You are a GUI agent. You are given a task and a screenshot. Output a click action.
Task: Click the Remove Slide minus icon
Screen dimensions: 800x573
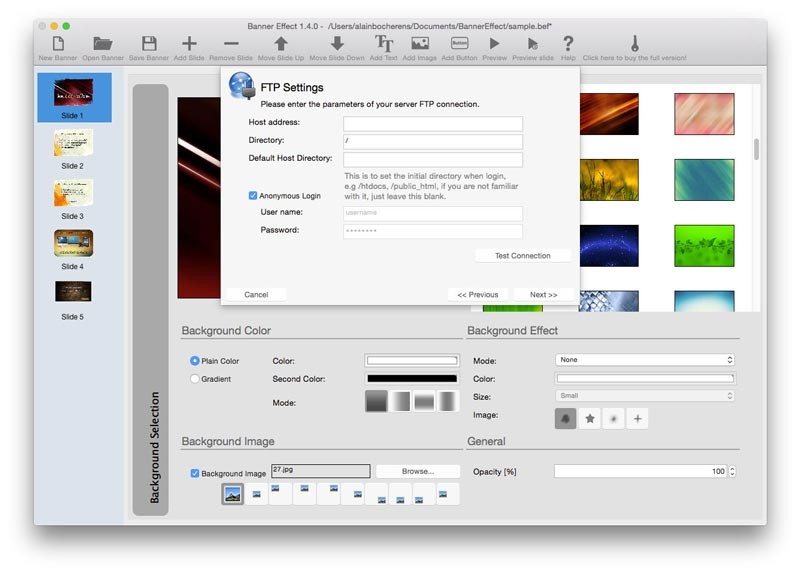231,44
